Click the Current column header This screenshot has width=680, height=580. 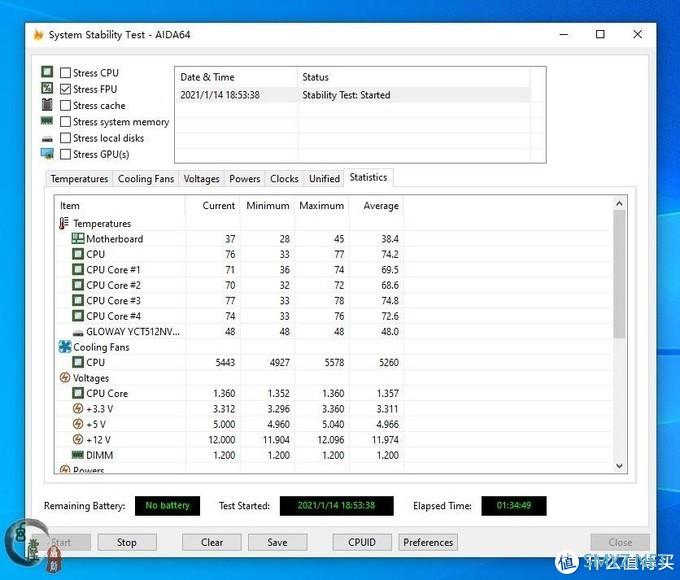tap(212, 206)
